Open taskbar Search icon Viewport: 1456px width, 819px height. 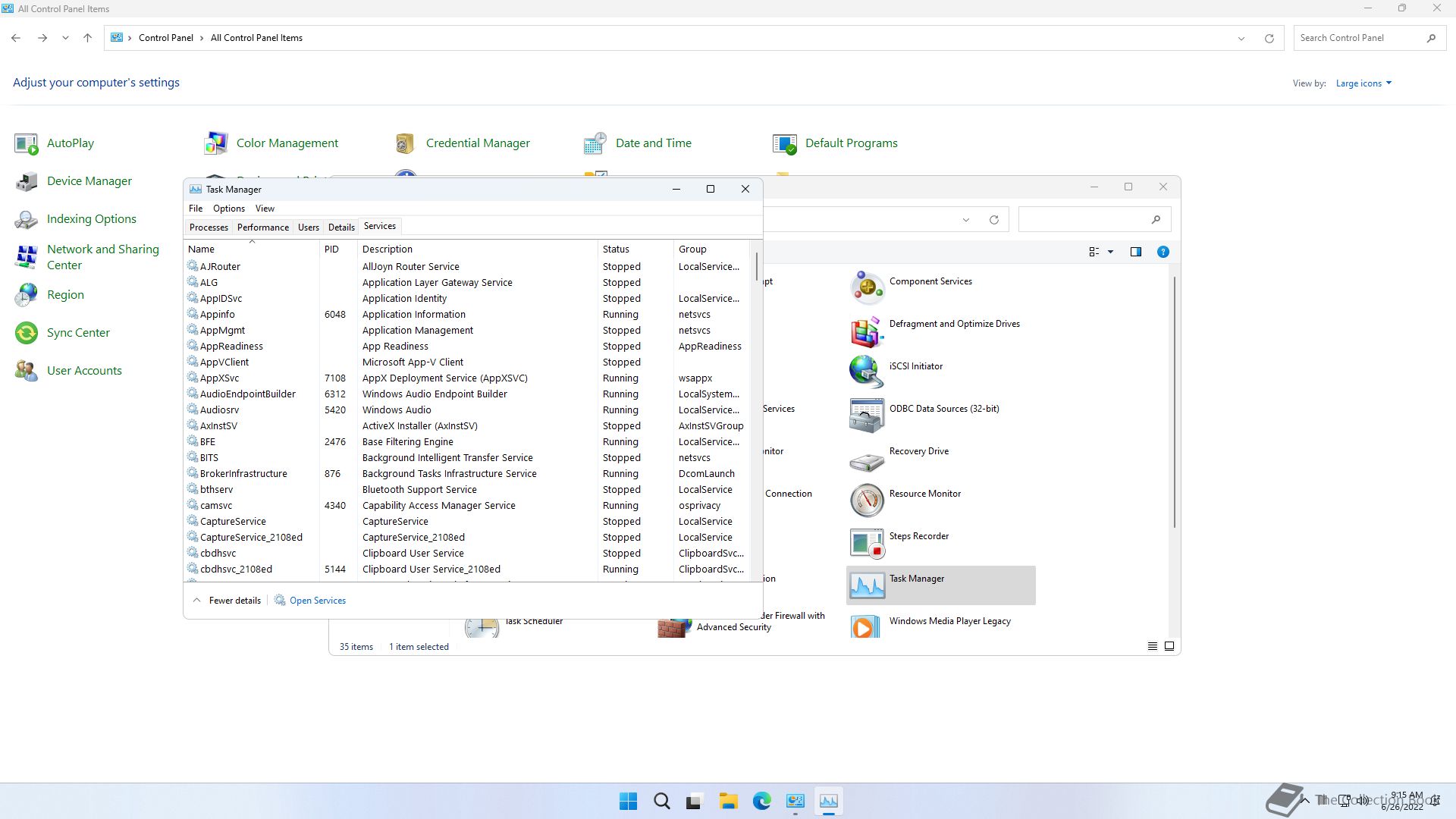pos(661,802)
